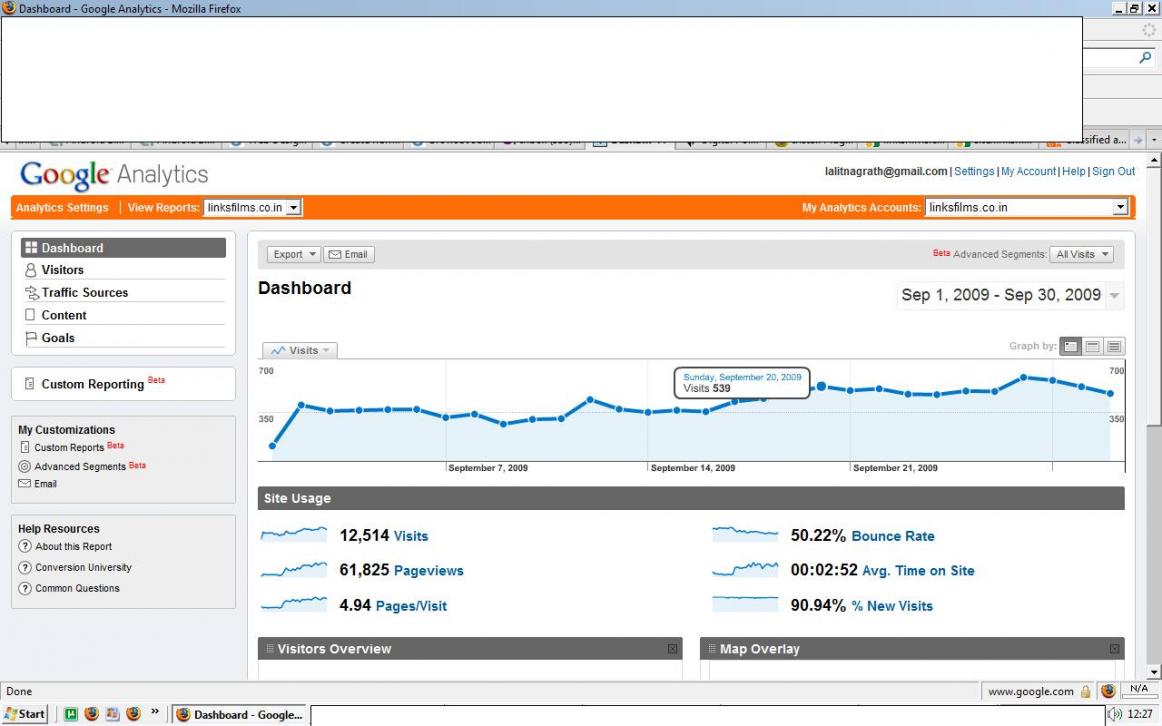
Task: Close the Visitors Overview widget
Action: 672,649
